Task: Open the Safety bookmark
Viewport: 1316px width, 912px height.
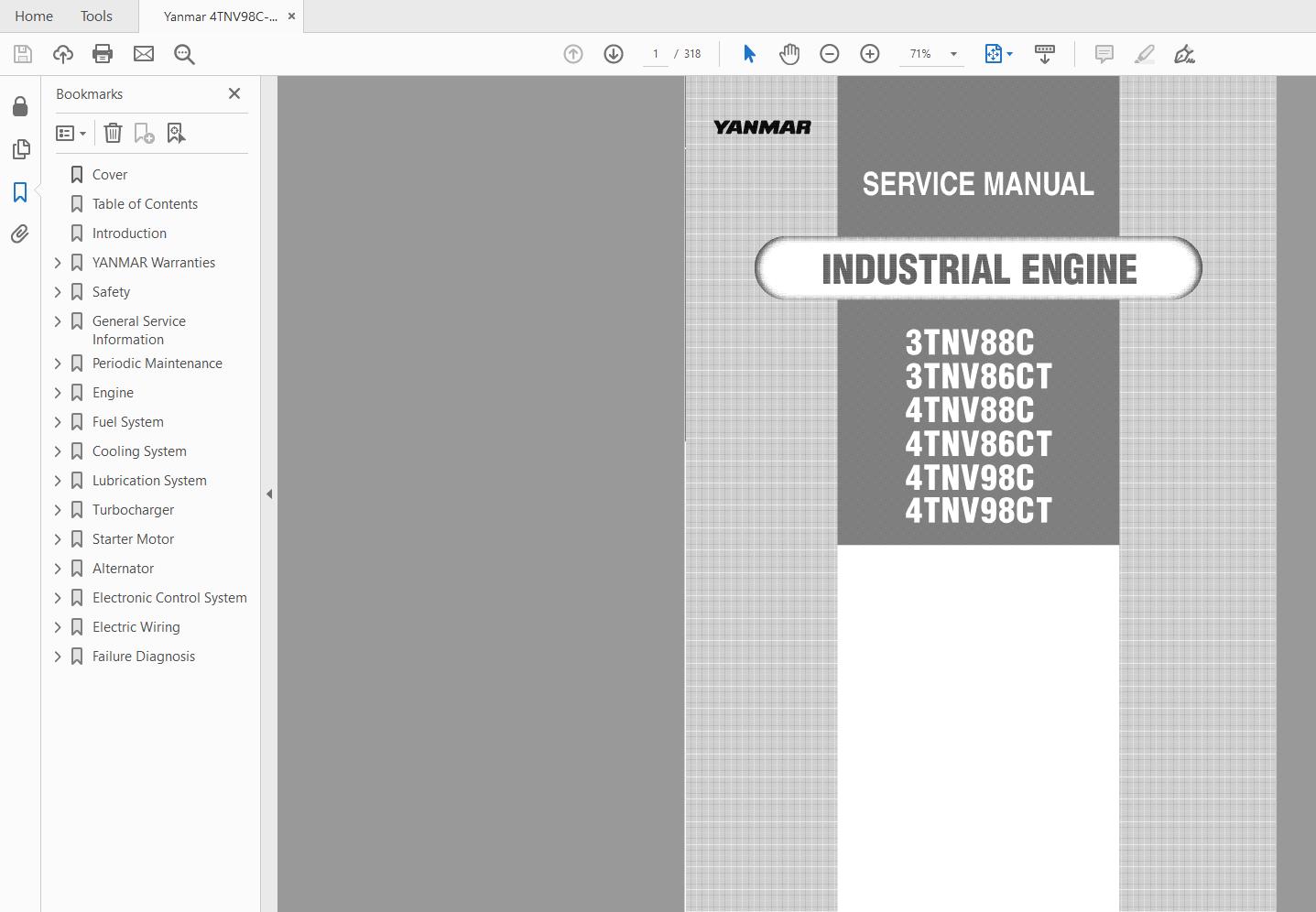Action: pos(111,292)
